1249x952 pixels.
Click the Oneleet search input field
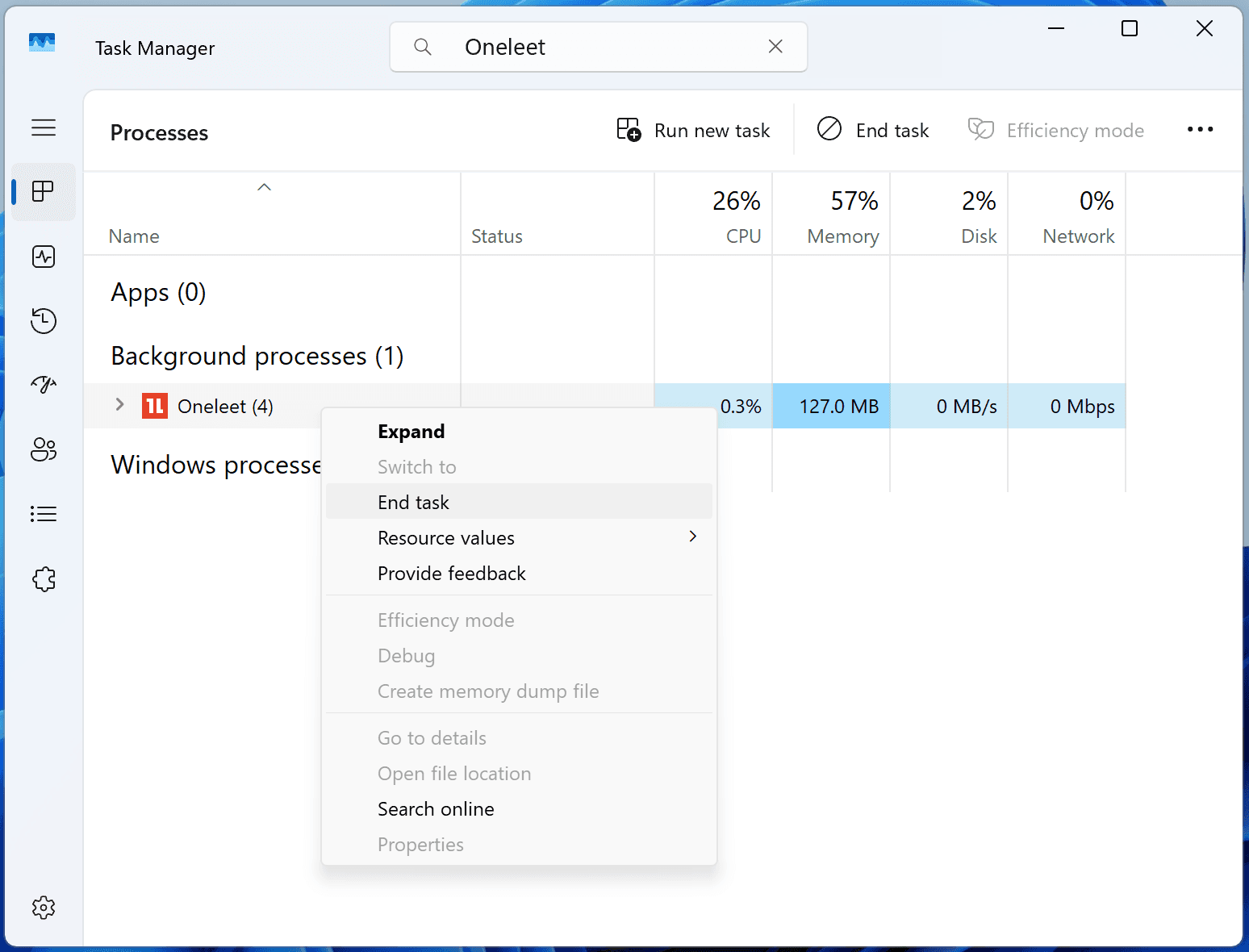[x=597, y=47]
